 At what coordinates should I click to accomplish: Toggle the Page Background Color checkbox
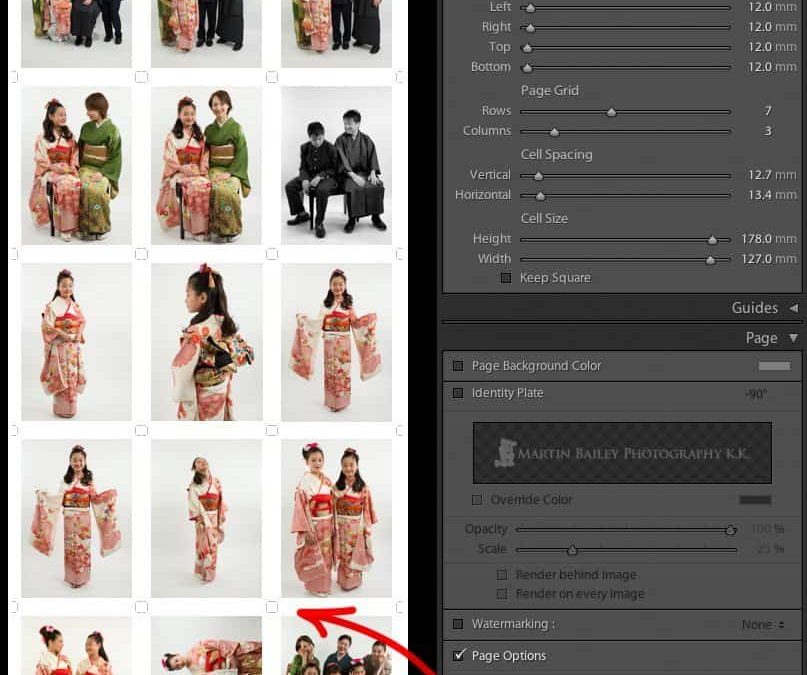tap(458, 366)
